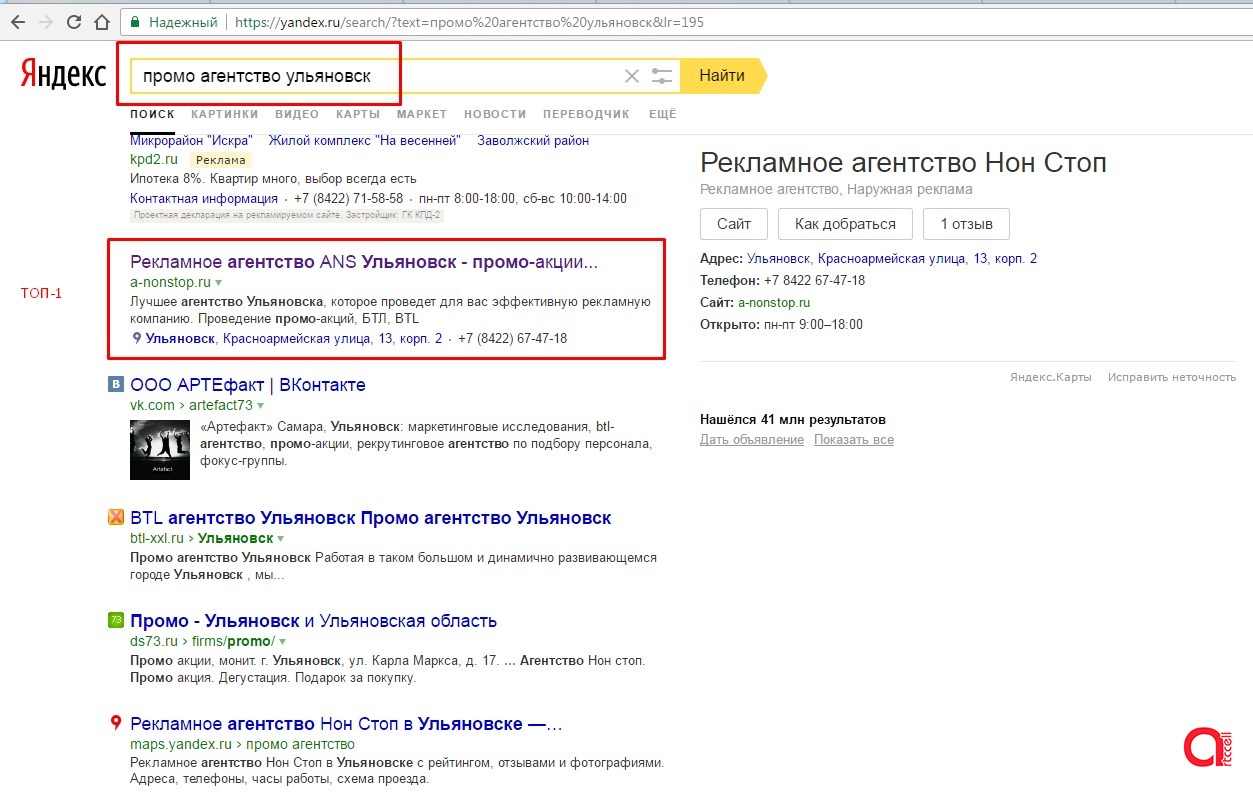Expand dropdown arrow next to vk.com artefact73
1253x792 pixels.
click(x=260, y=406)
